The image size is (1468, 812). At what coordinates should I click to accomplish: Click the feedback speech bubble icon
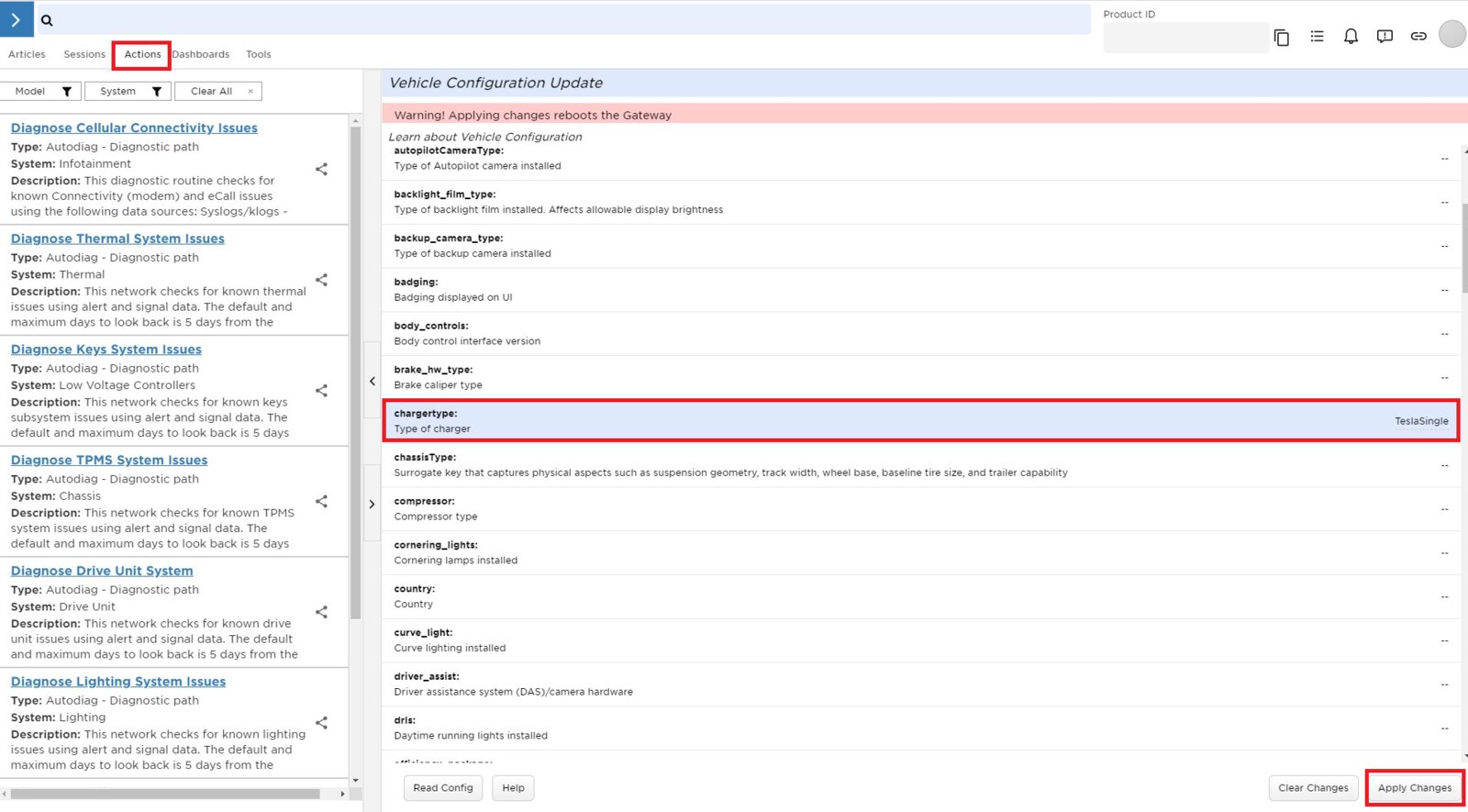1385,37
